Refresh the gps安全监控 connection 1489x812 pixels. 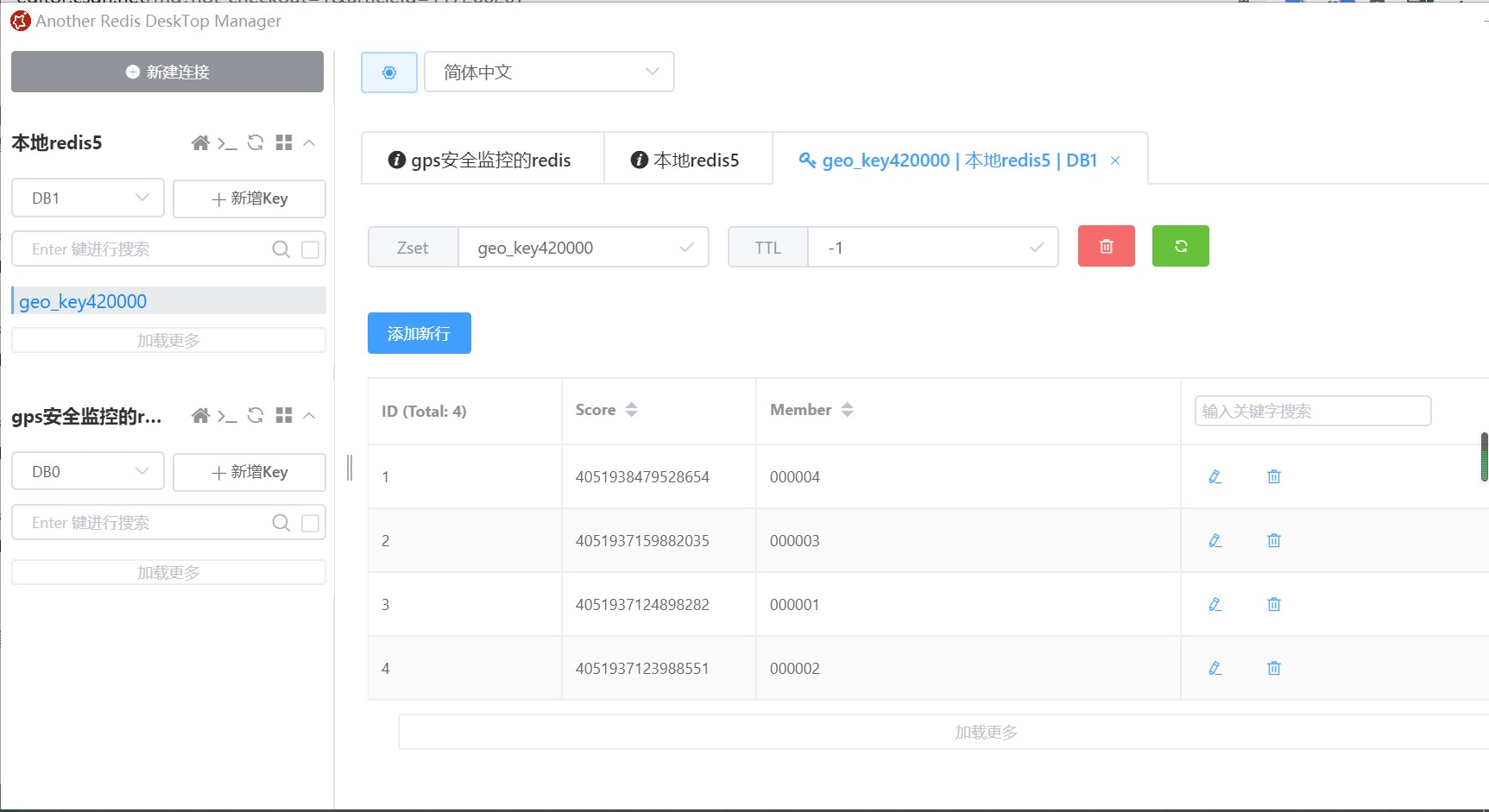pyautogui.click(x=256, y=416)
